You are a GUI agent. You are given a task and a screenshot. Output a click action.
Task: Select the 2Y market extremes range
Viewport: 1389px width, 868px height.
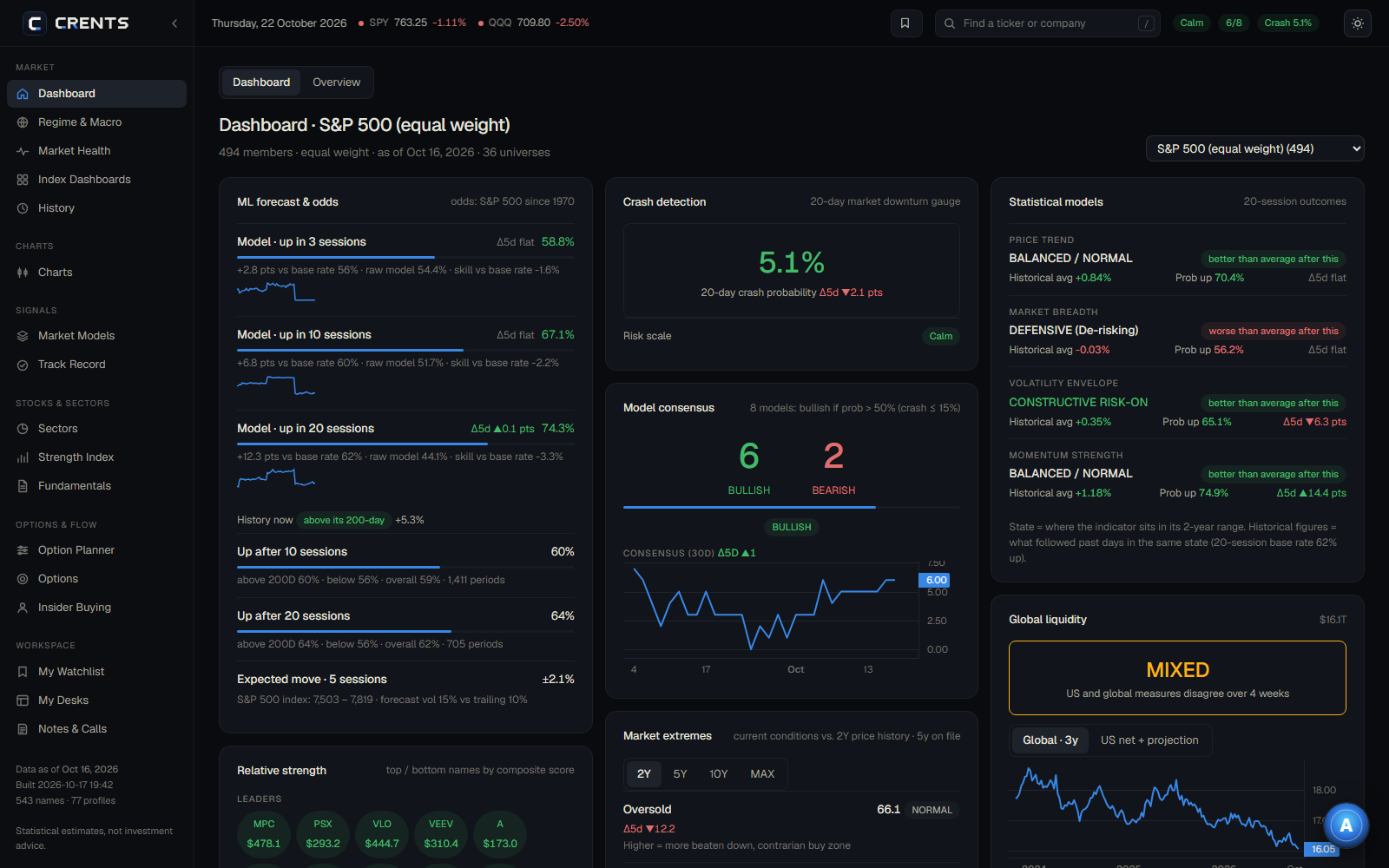click(x=644, y=774)
